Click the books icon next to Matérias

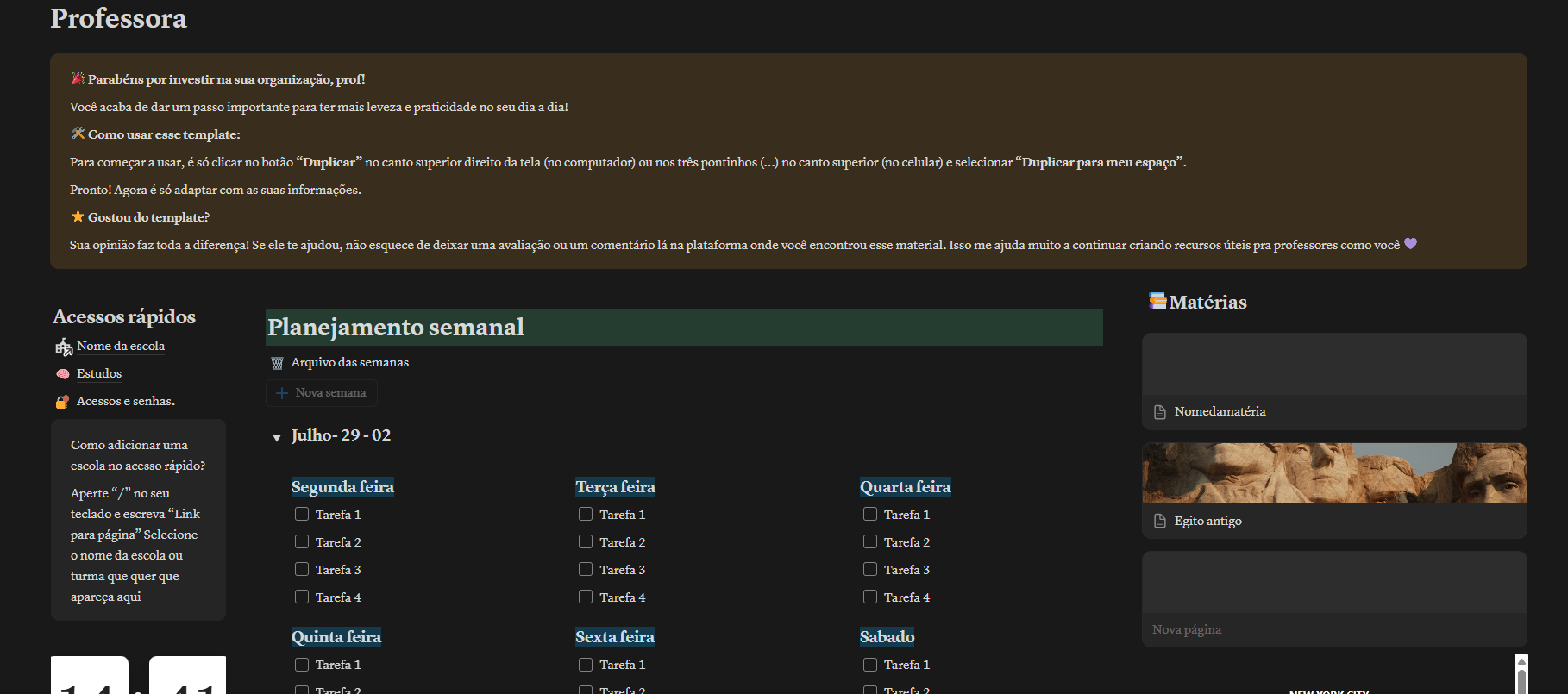[x=1157, y=302]
